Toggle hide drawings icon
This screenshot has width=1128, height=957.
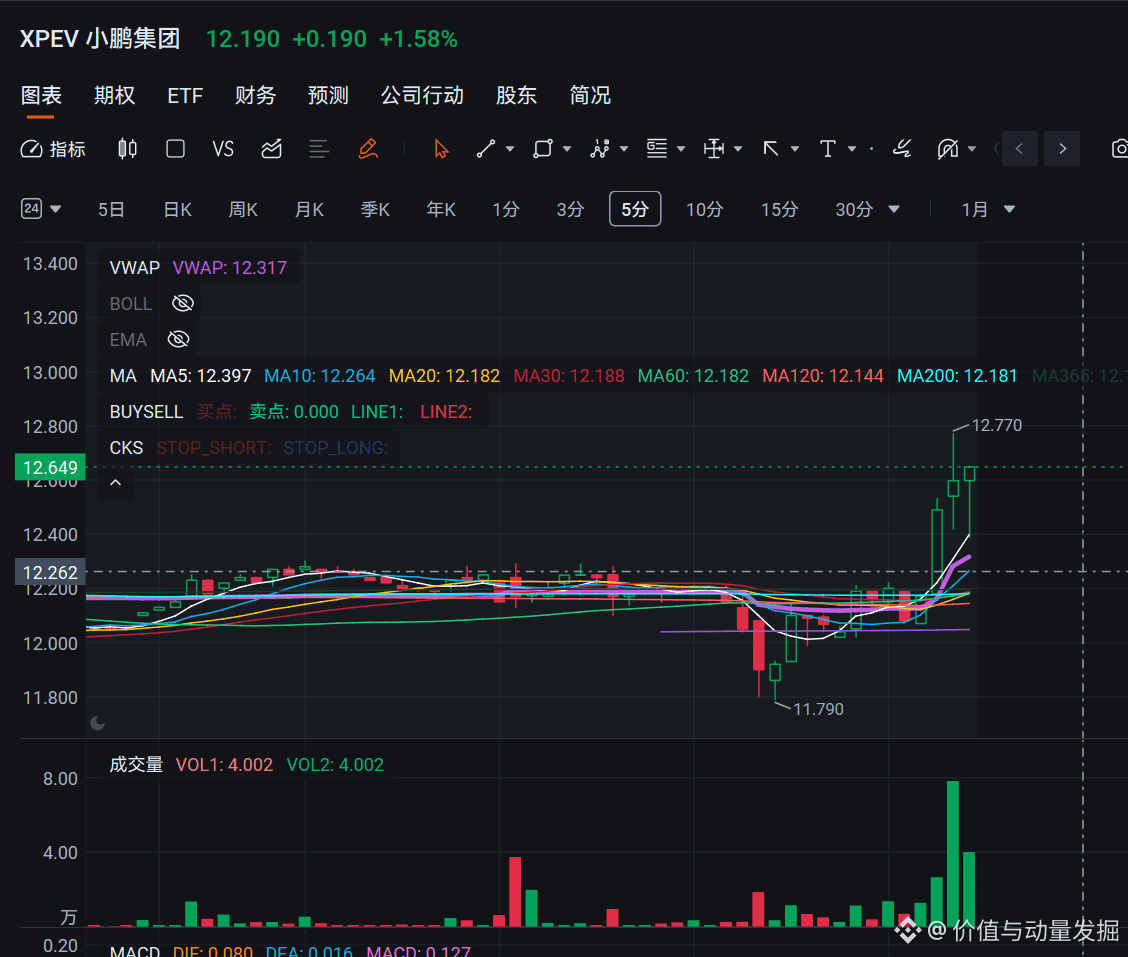pyautogui.click(x=948, y=149)
